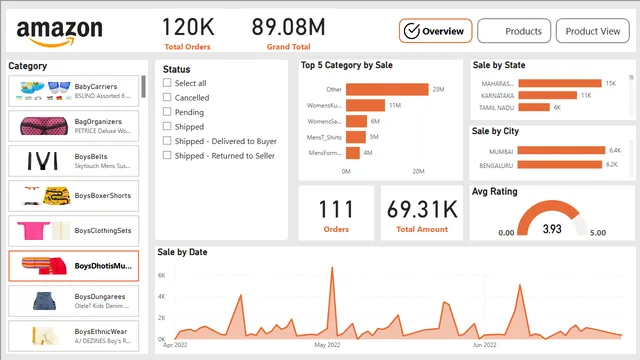Viewport: 640px width, 360px height.
Task: Click the MensT_Shirts sales bar
Action: click(x=356, y=137)
